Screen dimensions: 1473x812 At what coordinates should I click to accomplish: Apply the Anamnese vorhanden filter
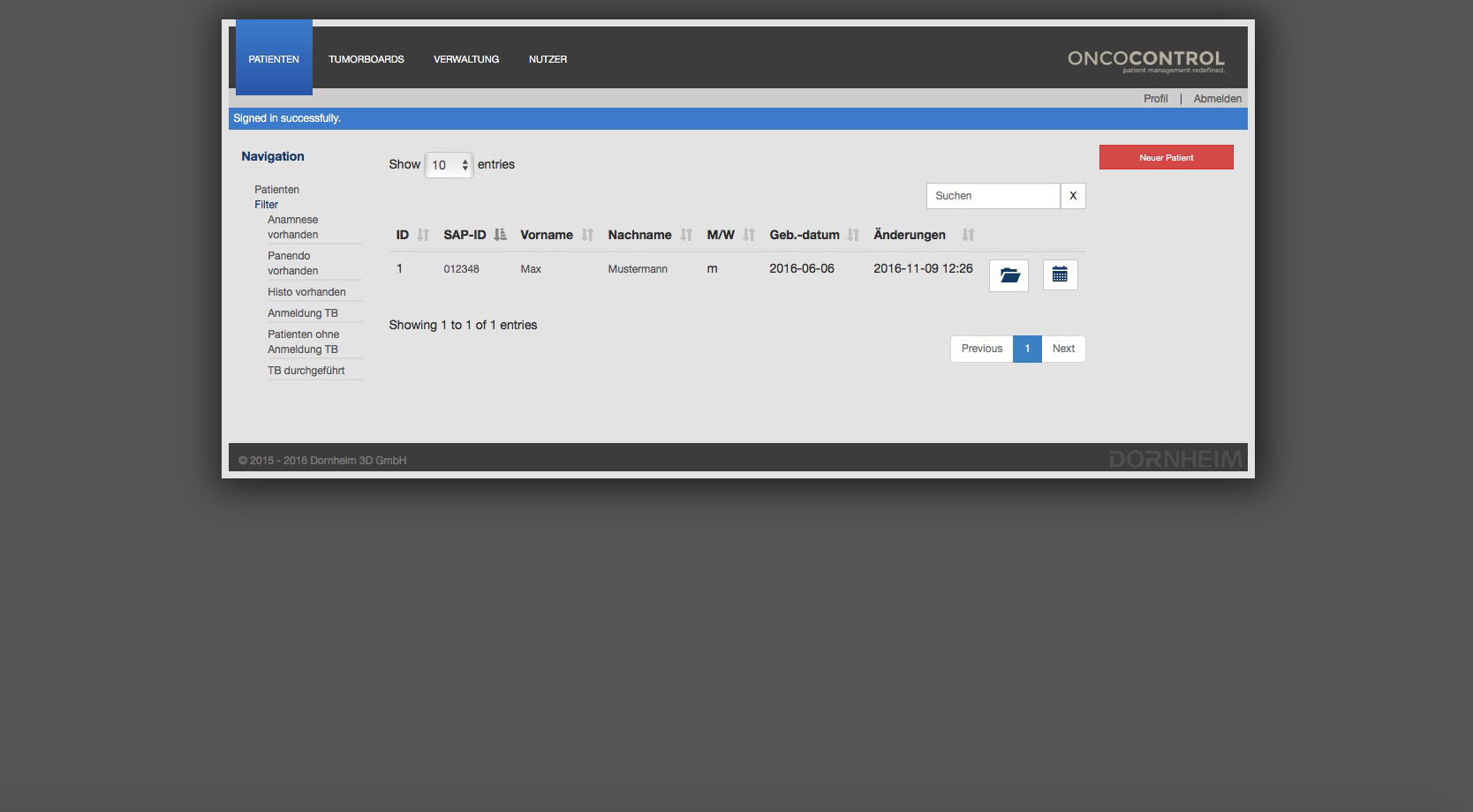click(x=293, y=227)
